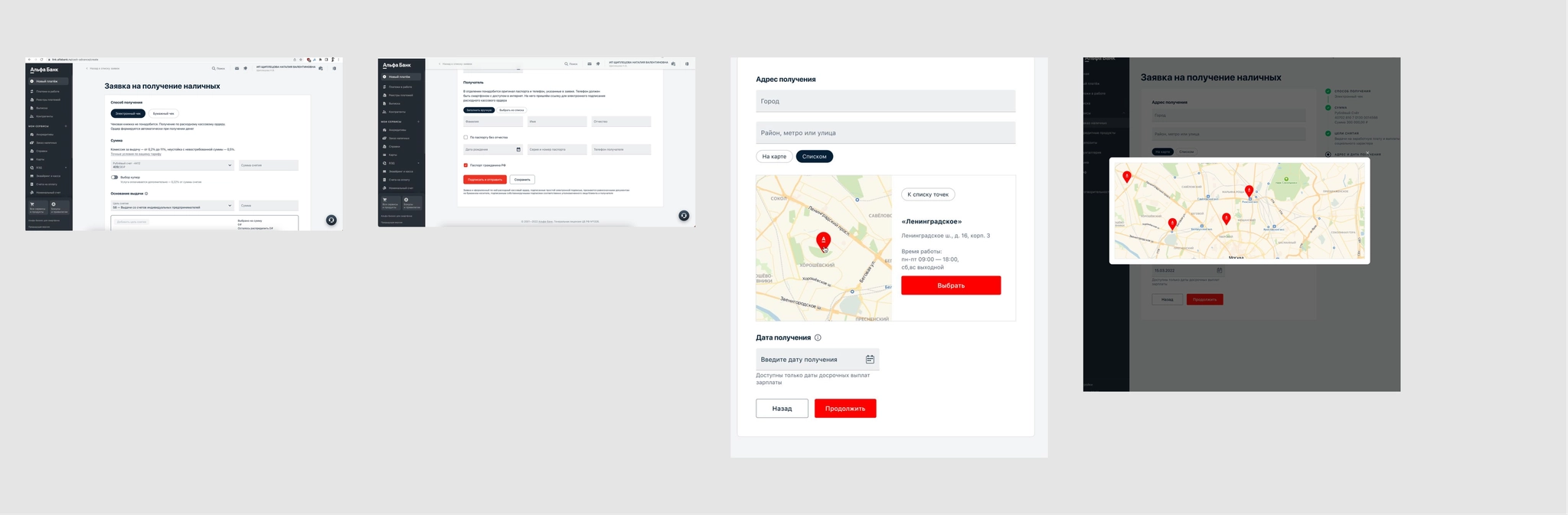
Task: Click the red Выбрать button
Action: point(951,285)
